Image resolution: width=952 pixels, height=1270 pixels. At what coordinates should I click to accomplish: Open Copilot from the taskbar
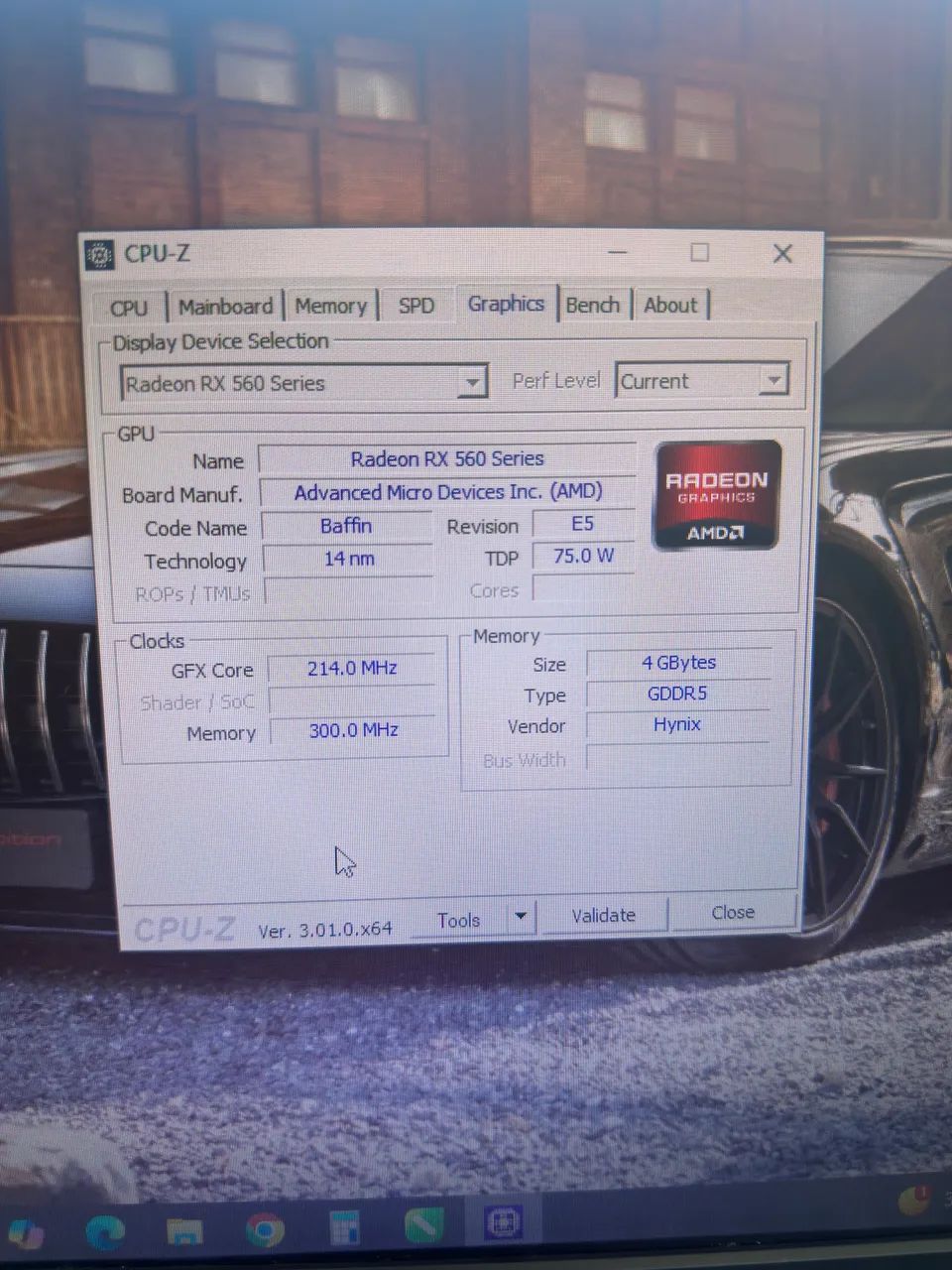[x=26, y=1233]
